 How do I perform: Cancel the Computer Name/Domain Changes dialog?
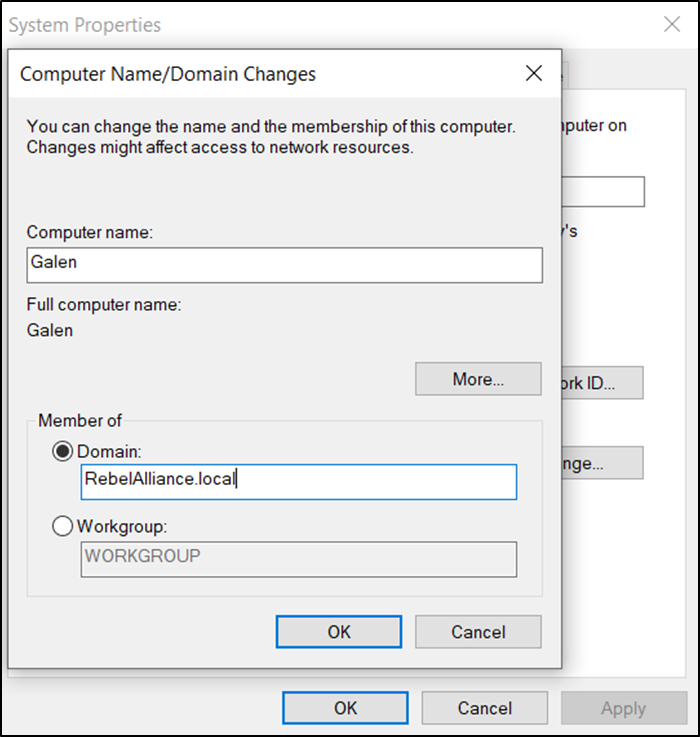[x=478, y=632]
